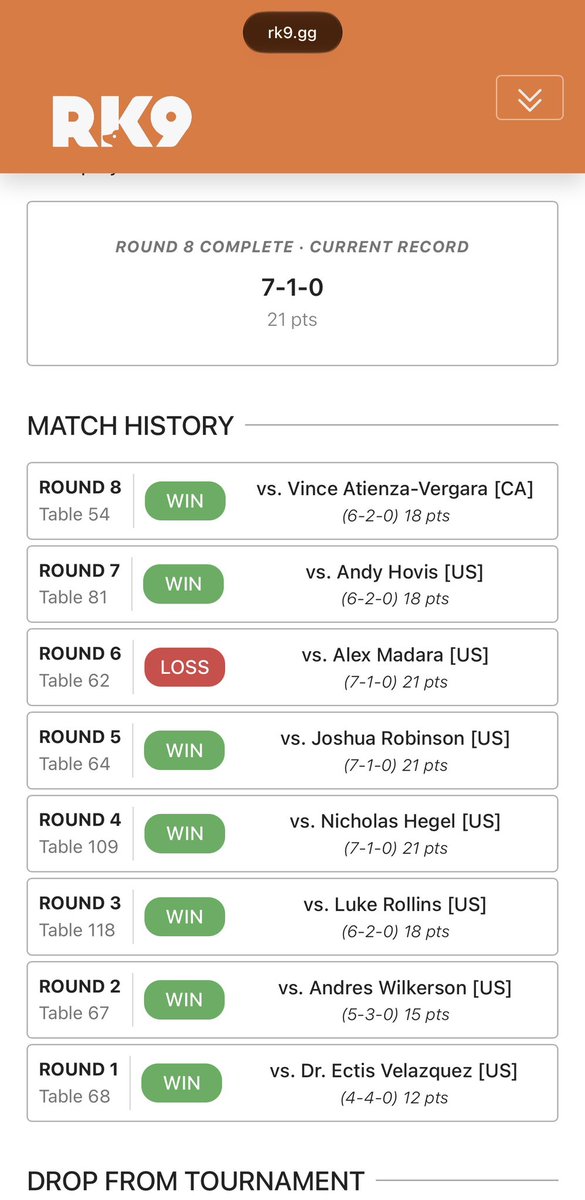This screenshot has height=1200, width=585.
Task: Click the RK9 logo
Action: click(x=122, y=121)
